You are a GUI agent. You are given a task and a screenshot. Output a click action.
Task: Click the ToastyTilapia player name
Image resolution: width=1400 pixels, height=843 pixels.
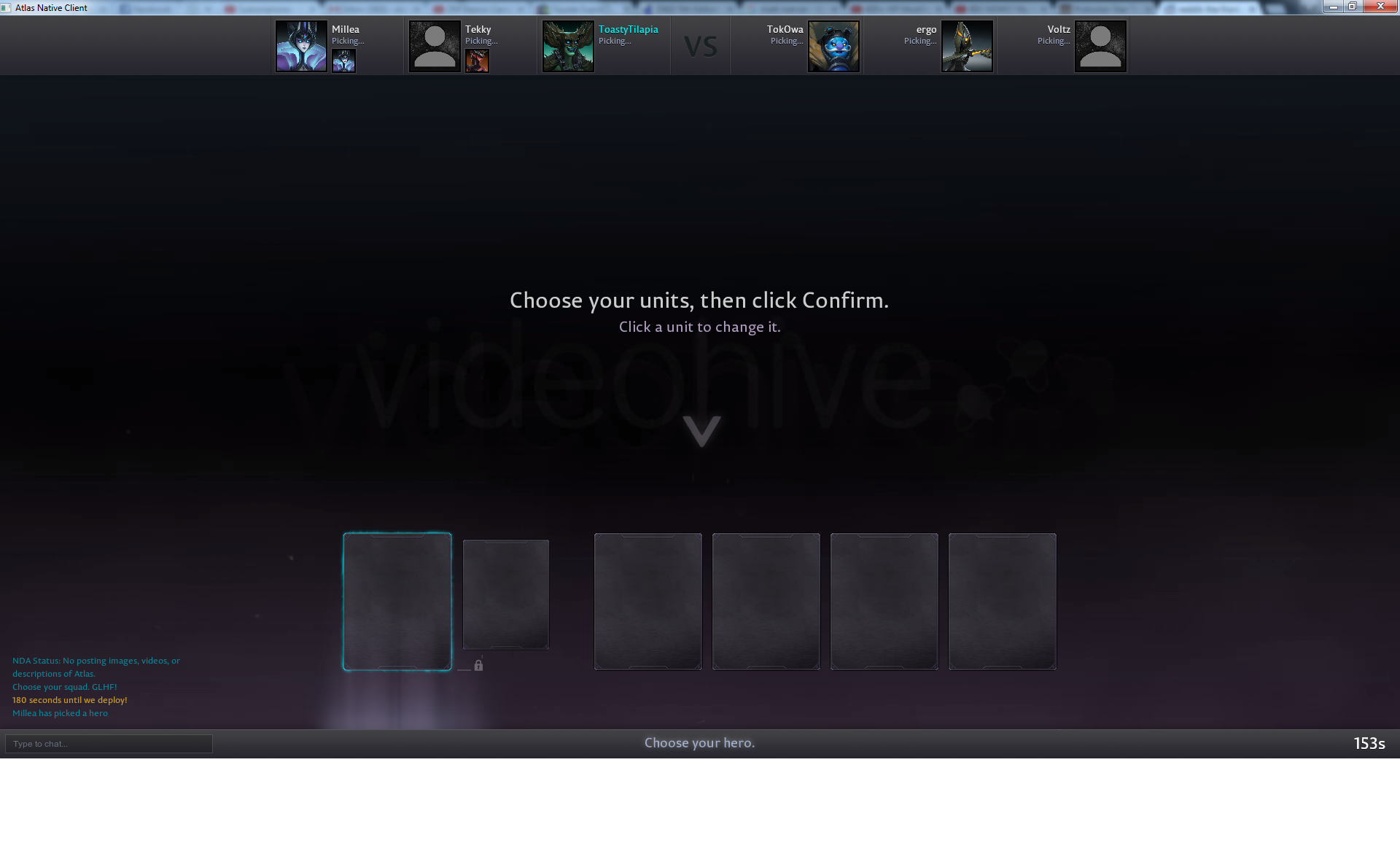[628, 29]
